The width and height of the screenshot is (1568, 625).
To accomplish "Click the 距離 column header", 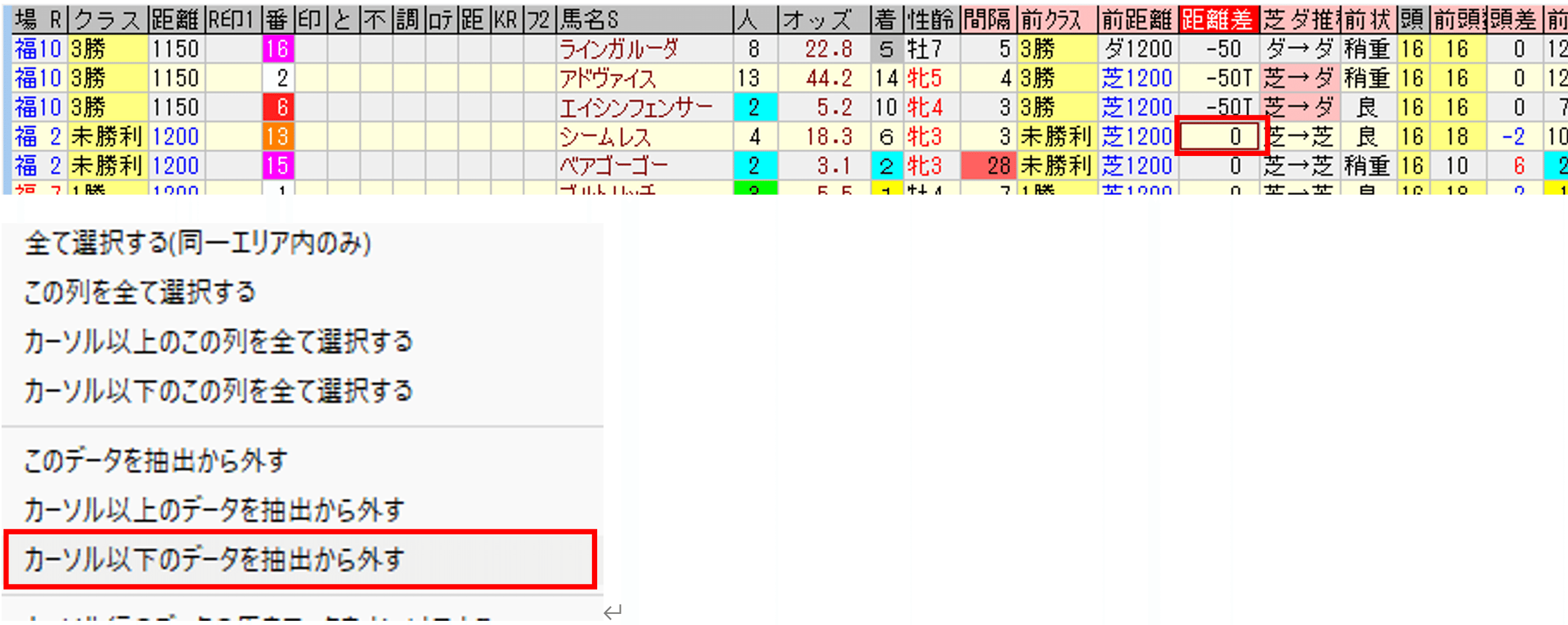I will click(x=176, y=20).
